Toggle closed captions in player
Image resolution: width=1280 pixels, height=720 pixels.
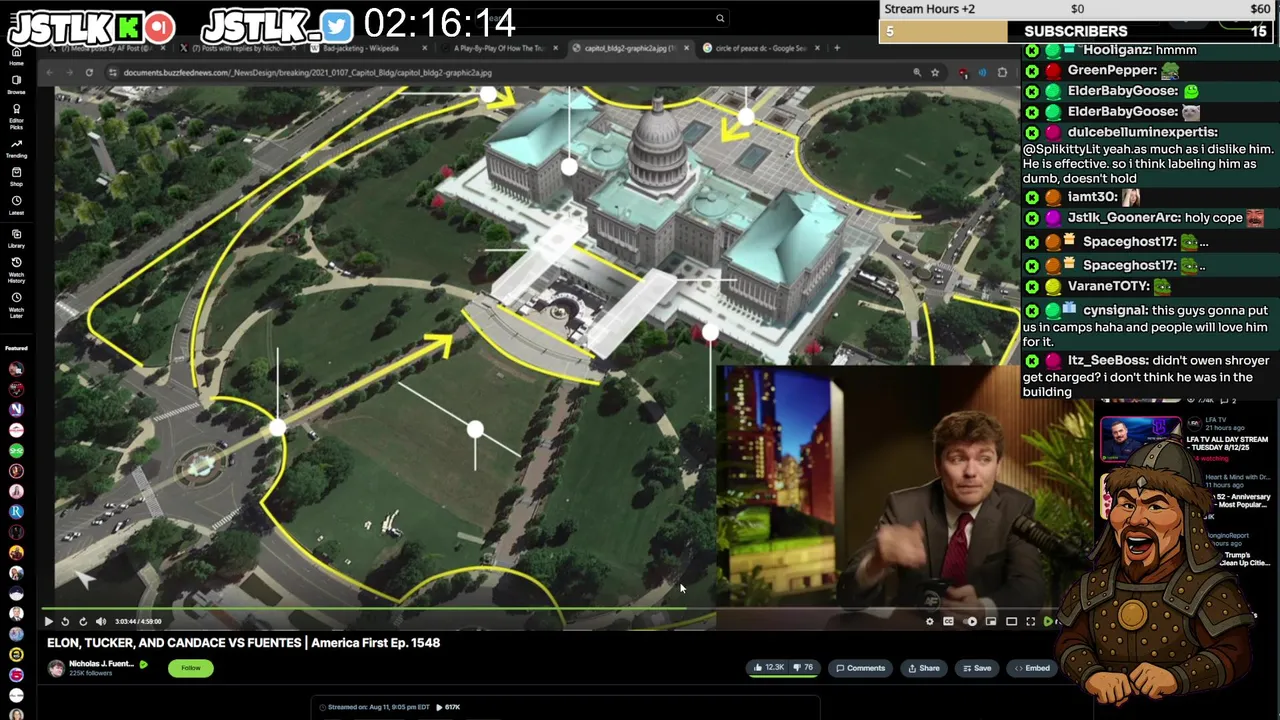click(x=948, y=622)
